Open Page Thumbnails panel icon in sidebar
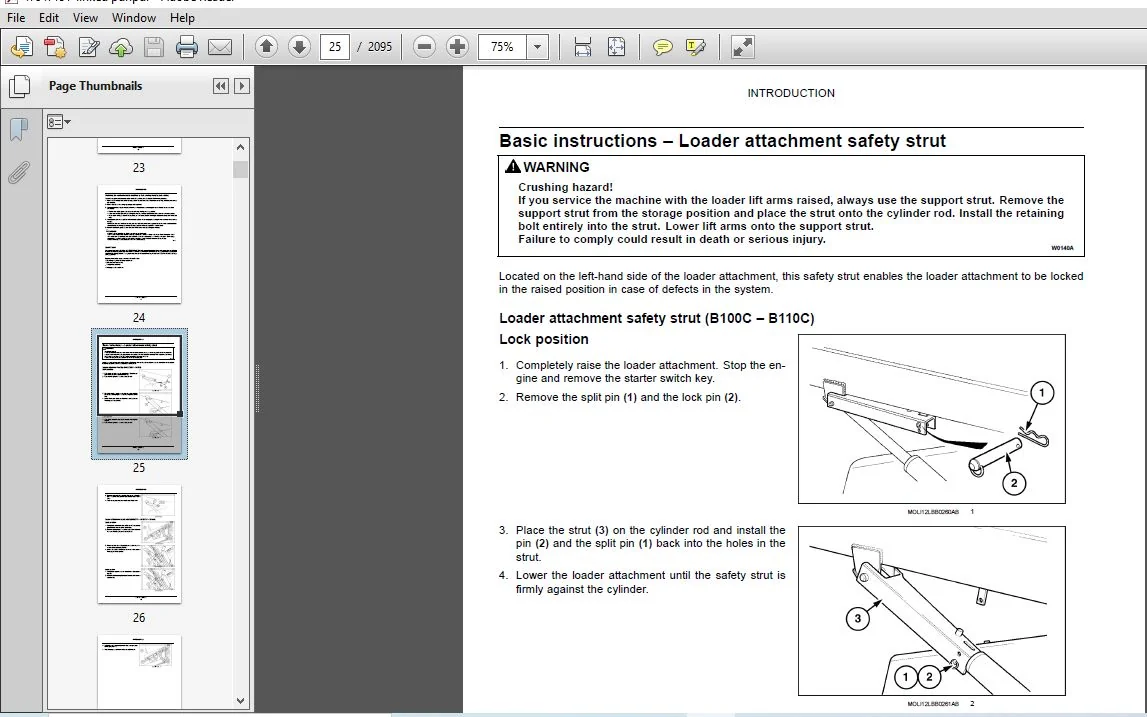The width and height of the screenshot is (1147, 717). (19, 86)
